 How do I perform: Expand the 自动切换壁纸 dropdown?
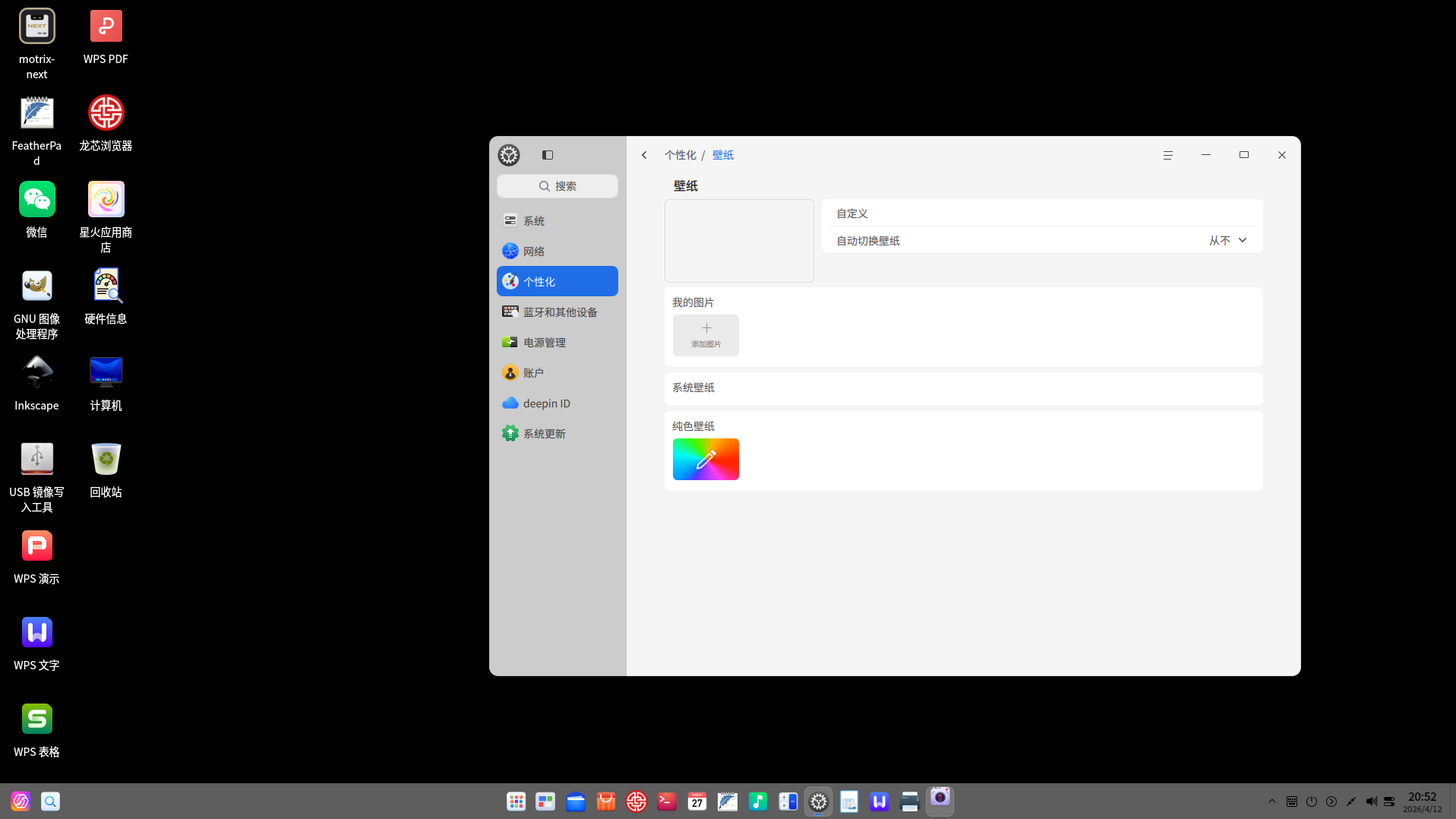click(1227, 241)
